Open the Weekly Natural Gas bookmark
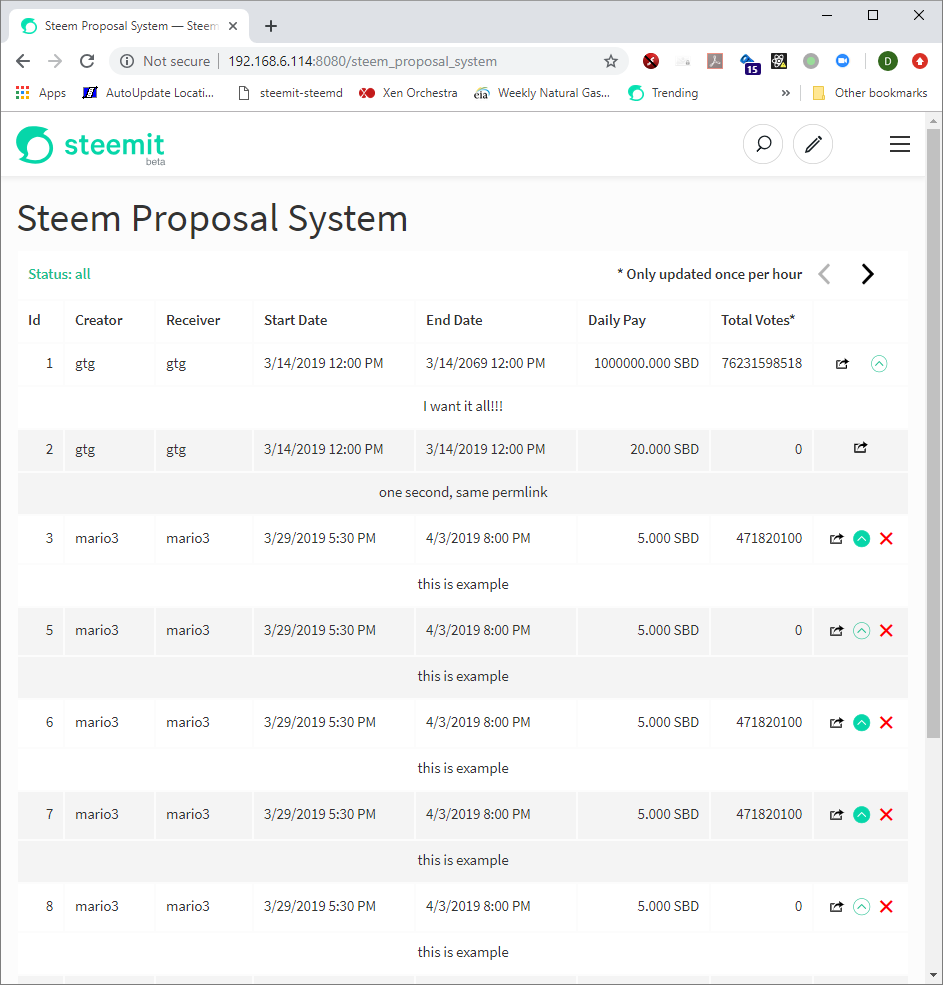943x985 pixels. point(542,93)
